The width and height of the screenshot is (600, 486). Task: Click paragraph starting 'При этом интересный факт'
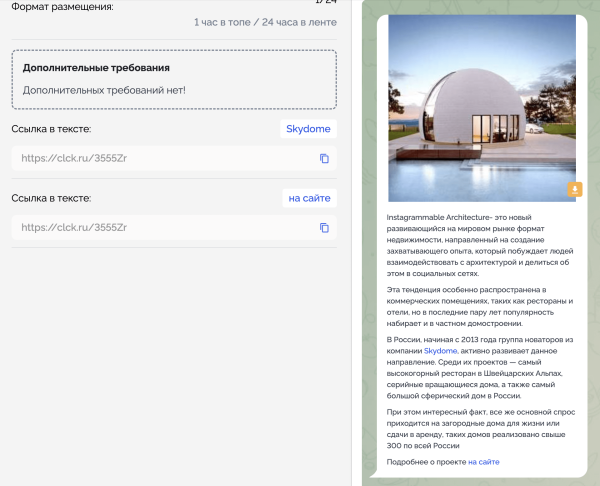[481, 429]
